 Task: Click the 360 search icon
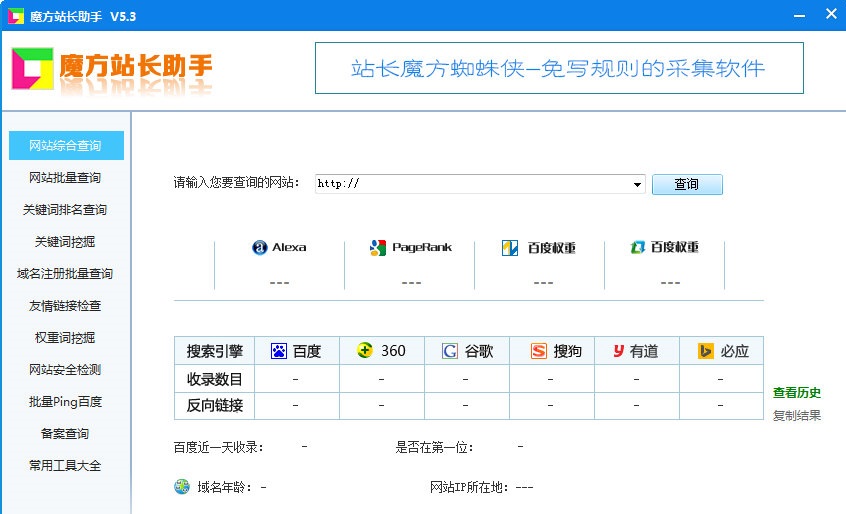(365, 350)
